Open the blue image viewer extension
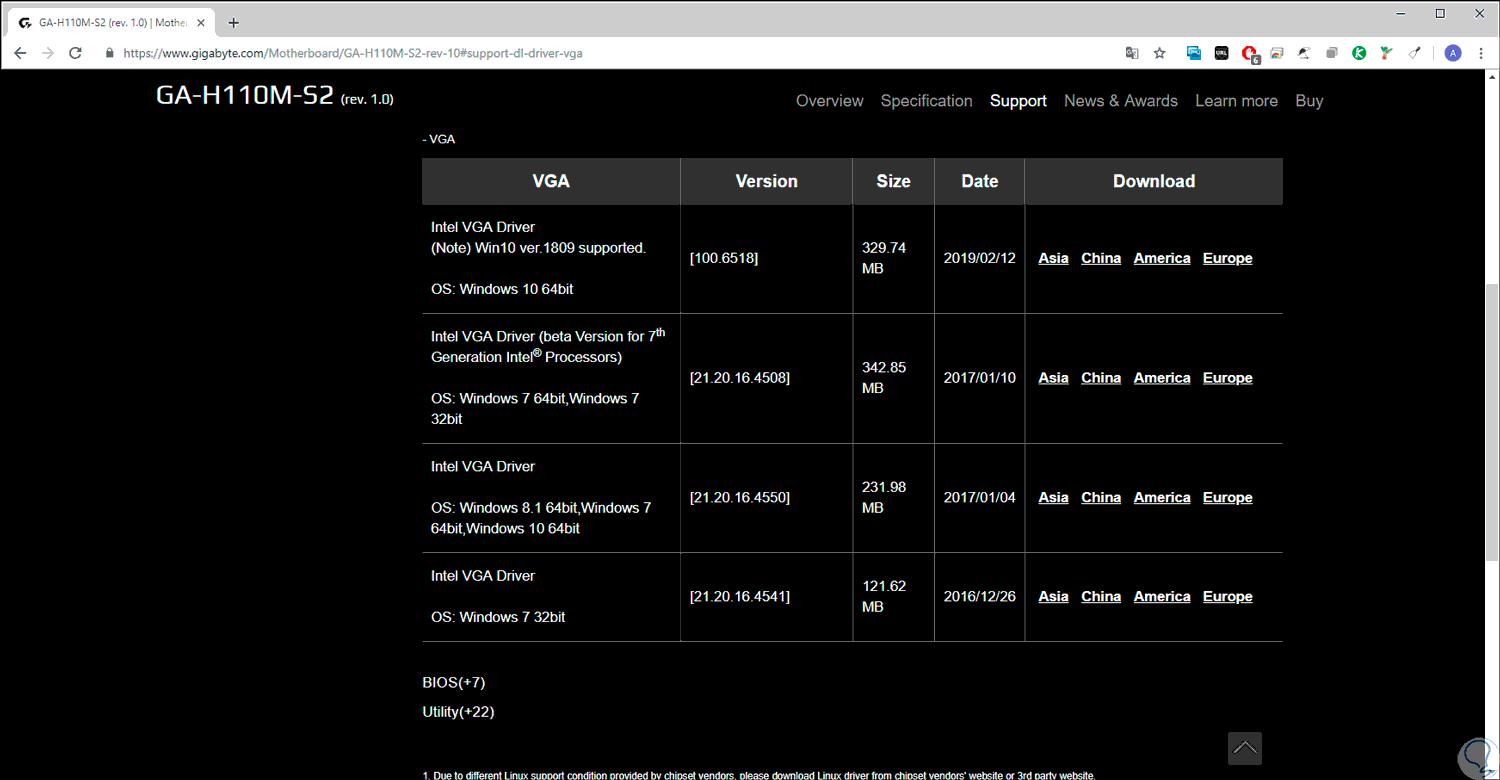The height and width of the screenshot is (780, 1500). (1194, 53)
